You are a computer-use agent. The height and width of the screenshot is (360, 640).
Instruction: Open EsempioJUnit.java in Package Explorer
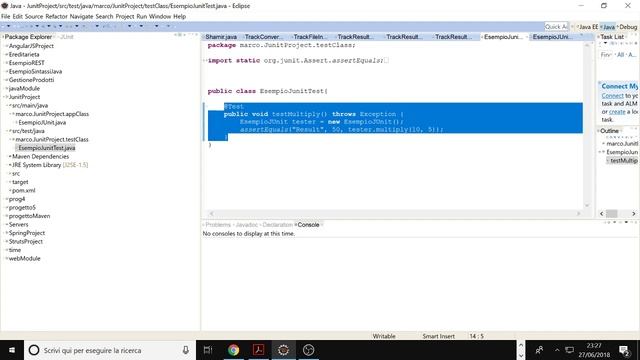click(x=42, y=123)
